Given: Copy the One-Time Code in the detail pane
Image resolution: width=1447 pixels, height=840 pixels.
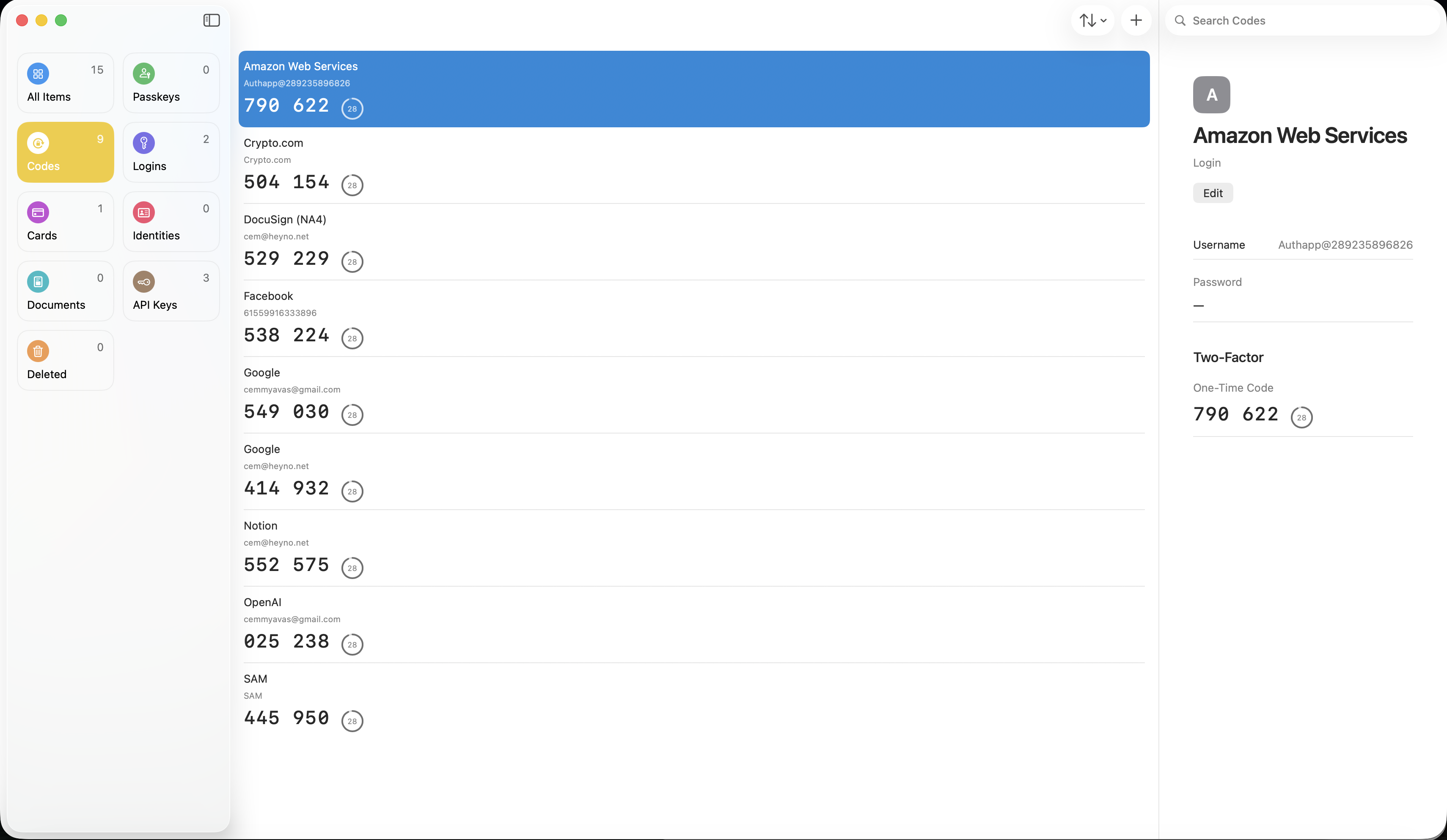Looking at the screenshot, I should point(1235,414).
